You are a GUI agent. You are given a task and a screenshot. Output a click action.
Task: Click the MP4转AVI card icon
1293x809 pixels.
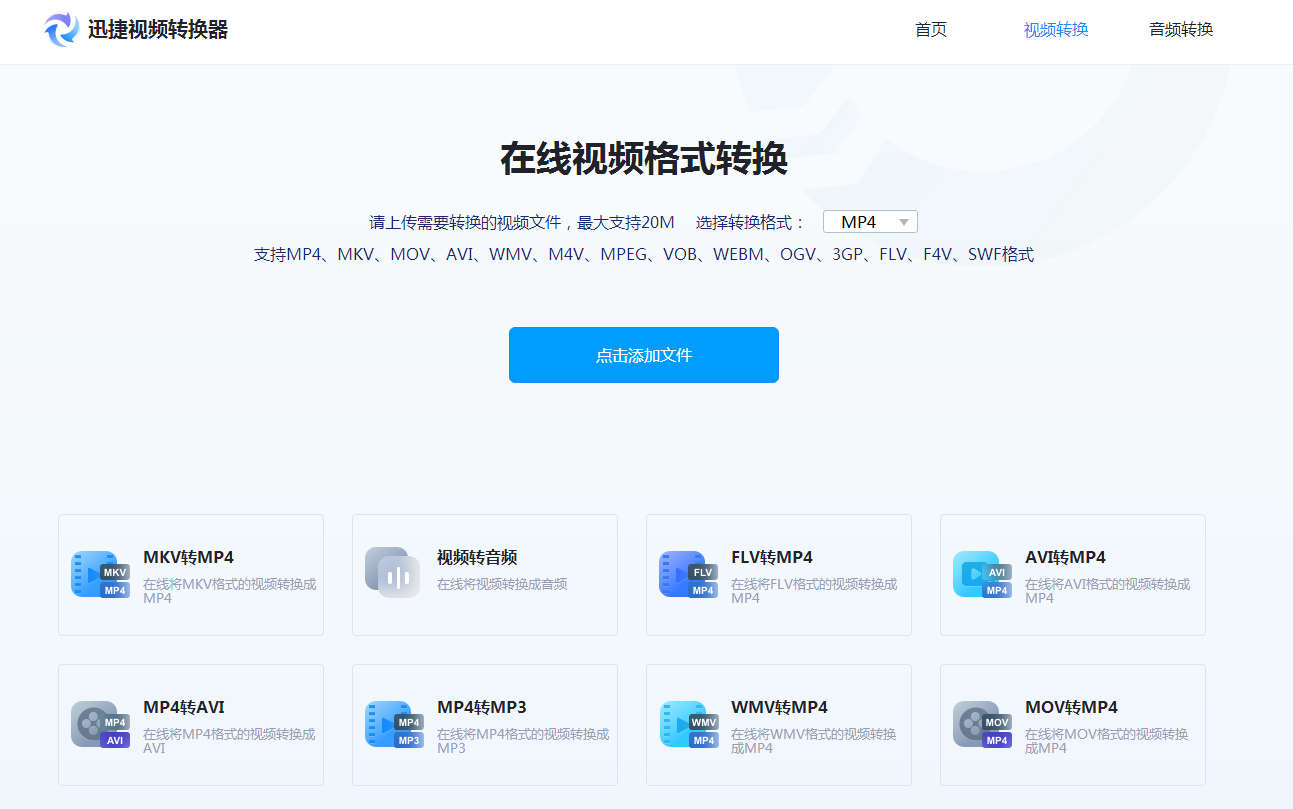coord(100,724)
